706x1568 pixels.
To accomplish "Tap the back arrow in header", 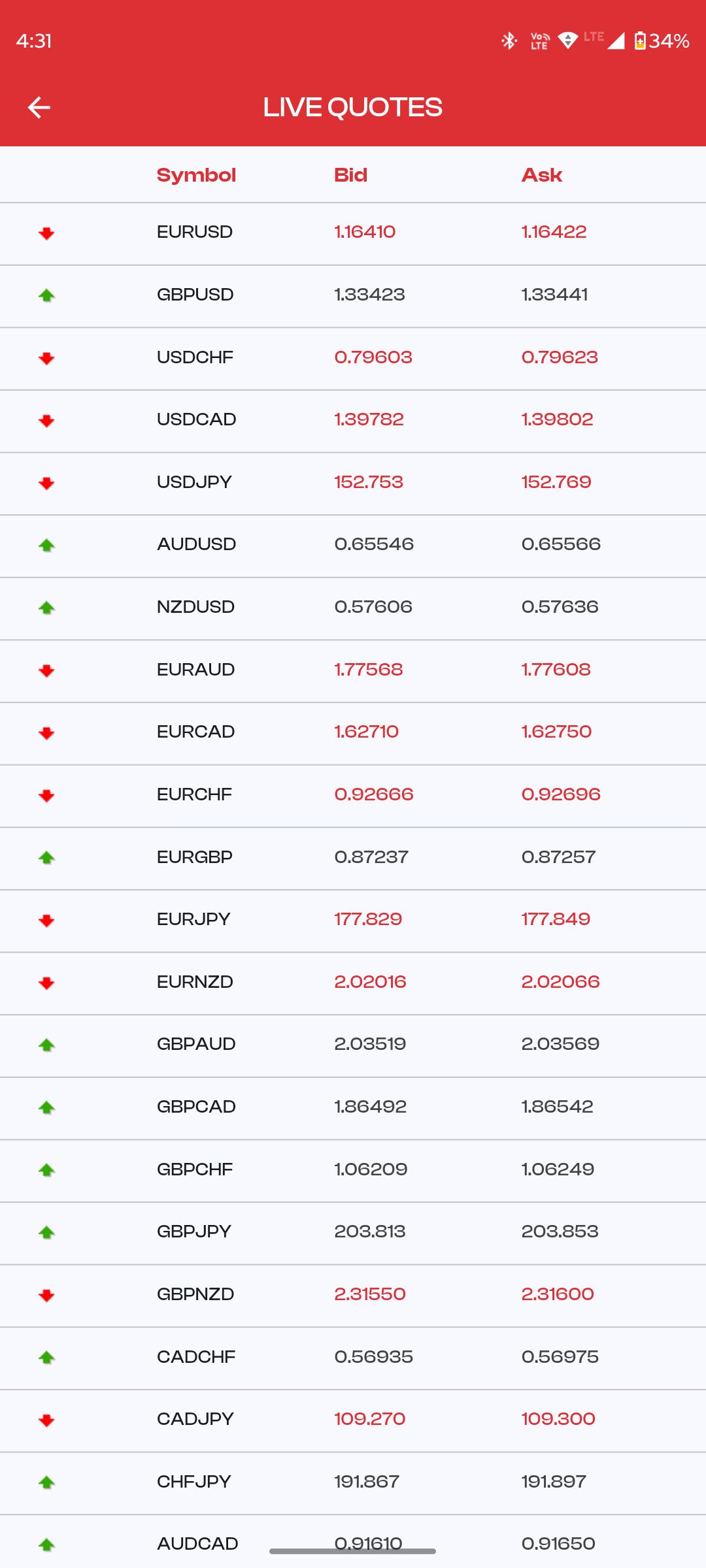I will (x=39, y=107).
